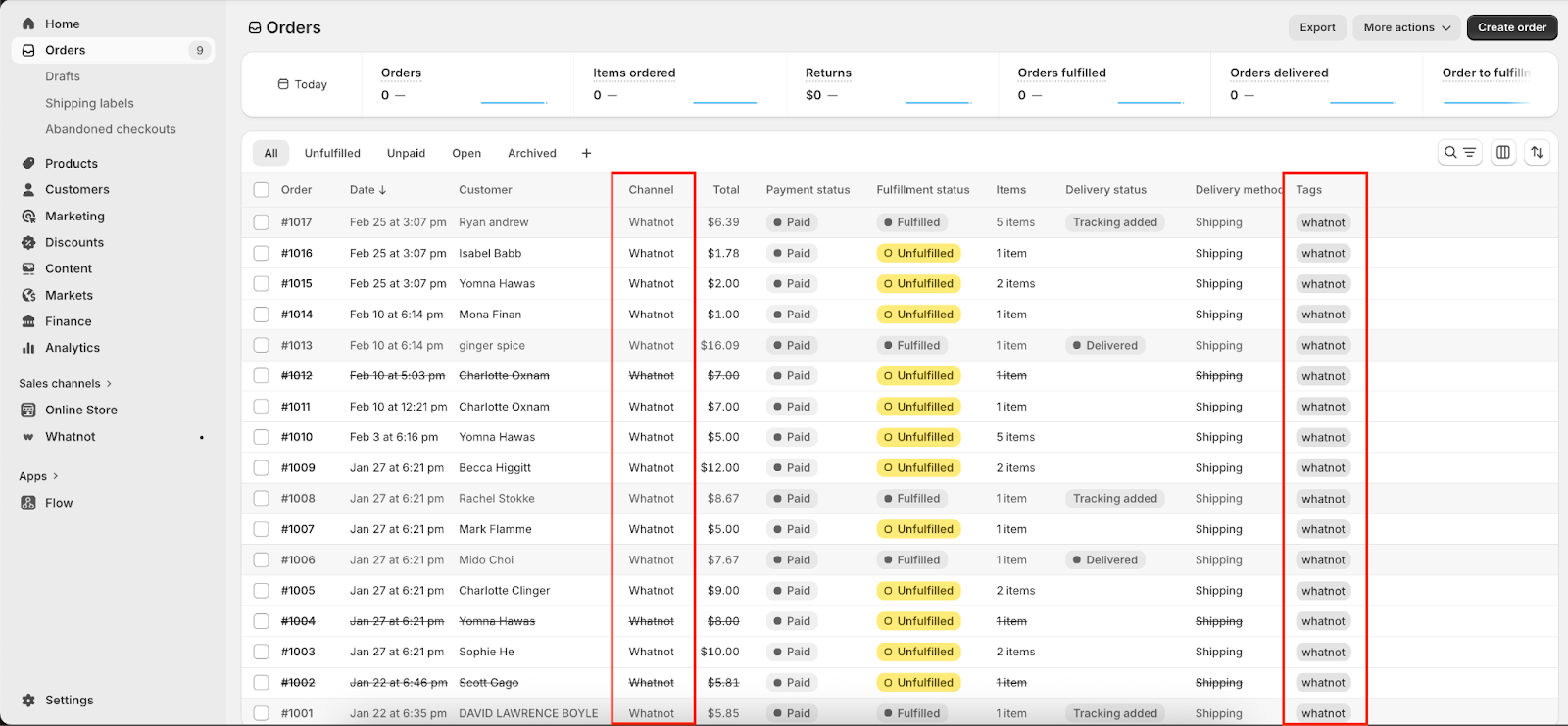
Task: Switch to the Unfulfilled tab
Action: pos(332,153)
